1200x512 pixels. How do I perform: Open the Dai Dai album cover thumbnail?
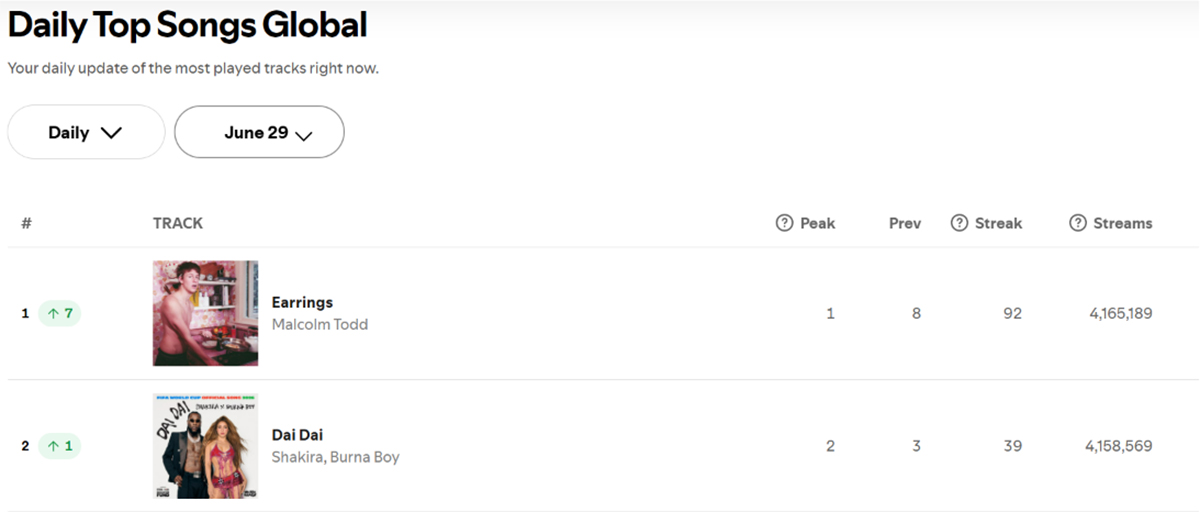click(205, 446)
